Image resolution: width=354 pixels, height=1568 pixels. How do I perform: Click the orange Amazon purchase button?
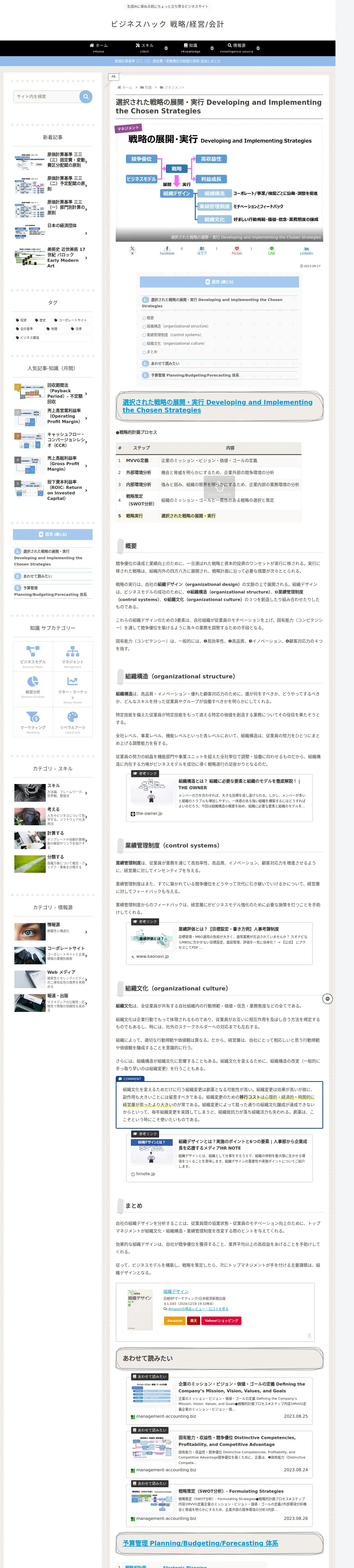tap(175, 1320)
